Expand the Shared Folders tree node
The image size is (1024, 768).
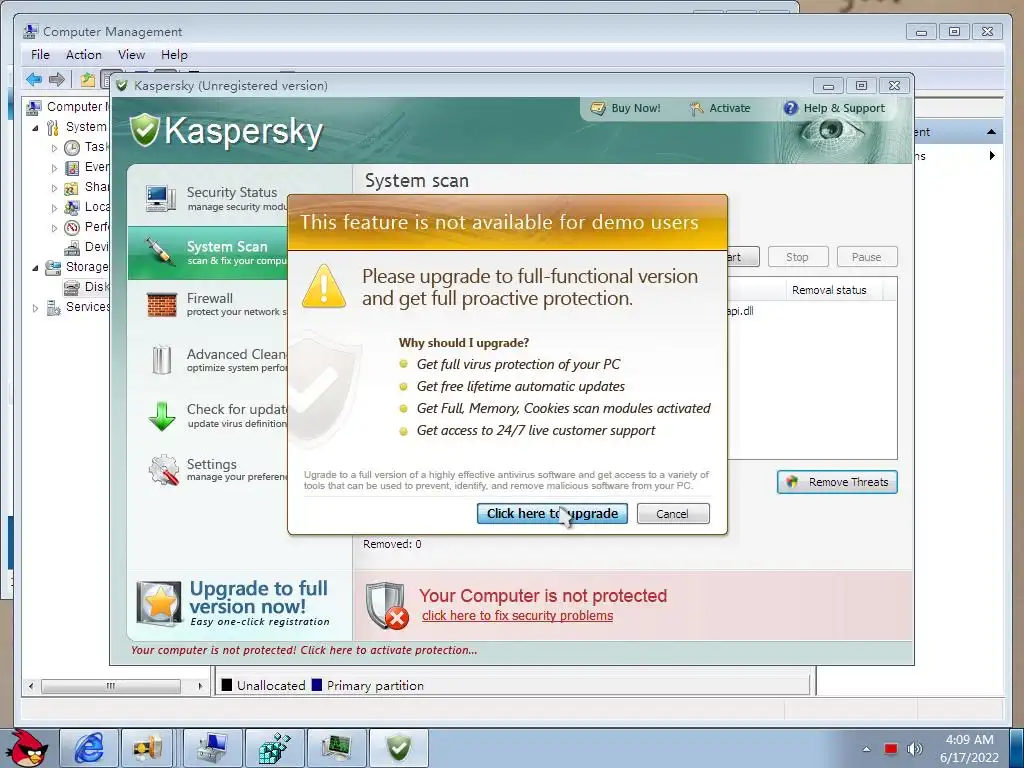pyautogui.click(x=54, y=188)
